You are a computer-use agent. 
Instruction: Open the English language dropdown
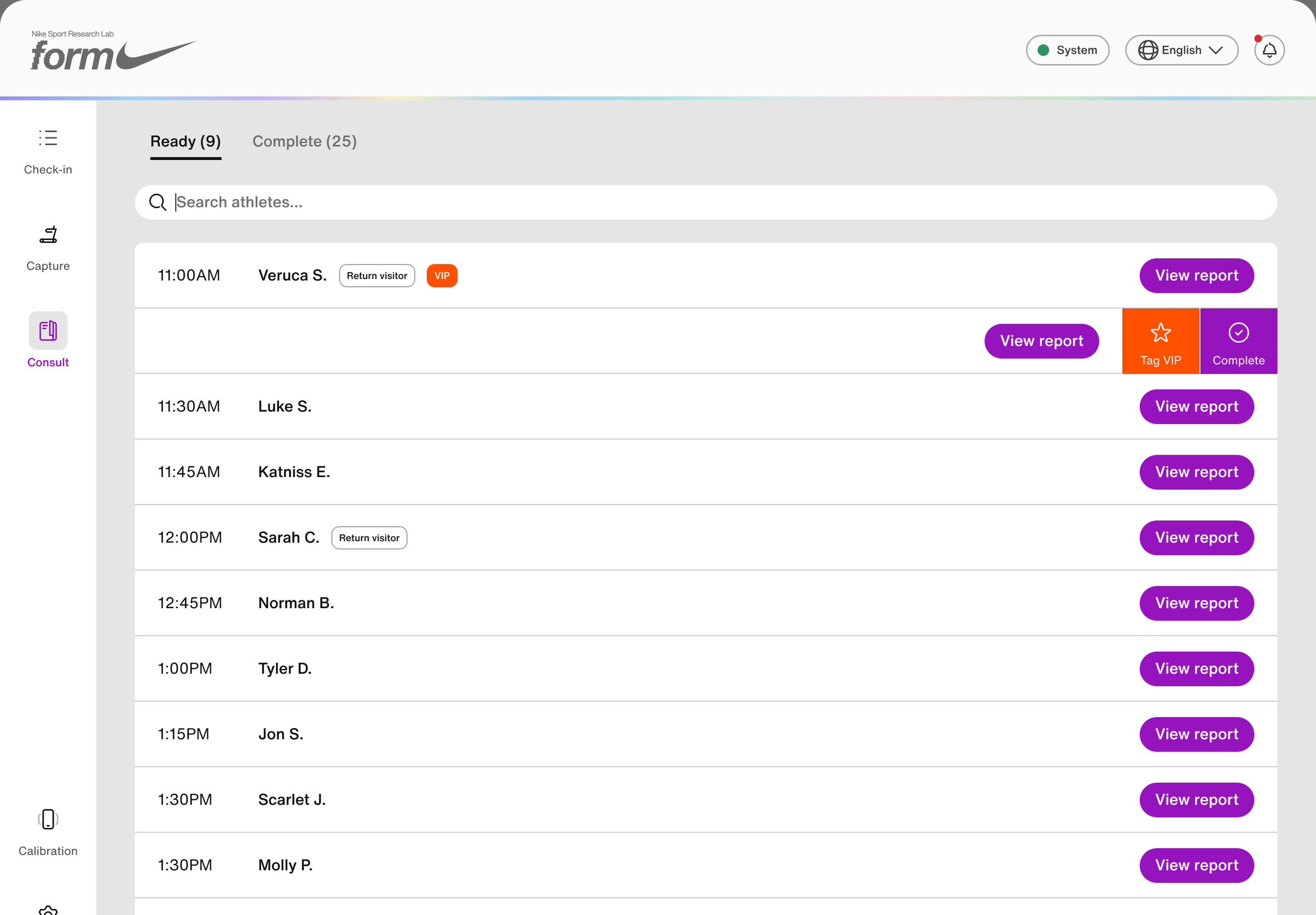(1181, 50)
